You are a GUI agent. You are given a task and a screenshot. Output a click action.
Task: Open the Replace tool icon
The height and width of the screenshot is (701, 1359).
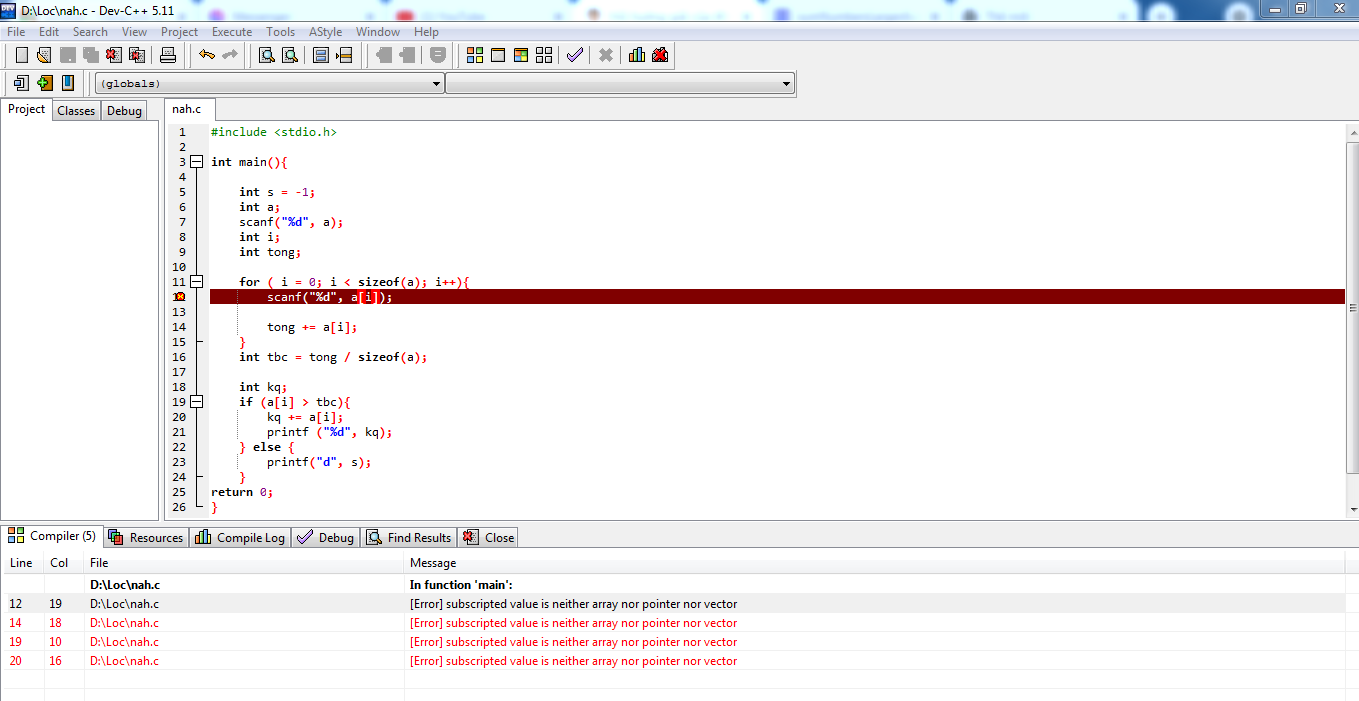(x=290, y=55)
